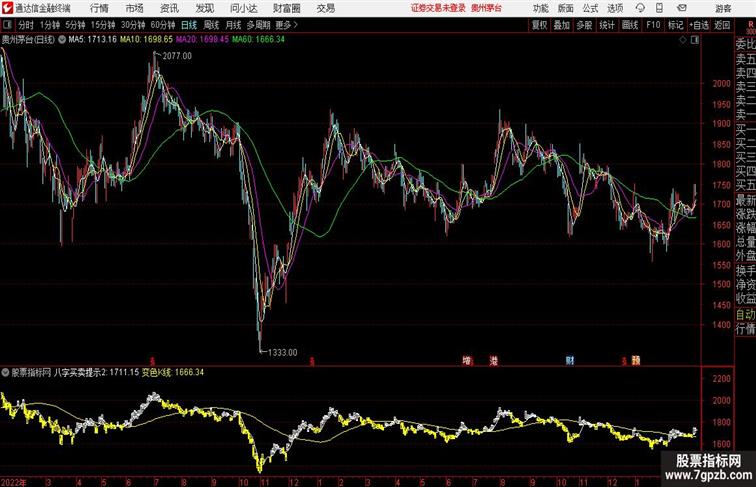Click the 复权 toolbar button

pyautogui.click(x=540, y=25)
